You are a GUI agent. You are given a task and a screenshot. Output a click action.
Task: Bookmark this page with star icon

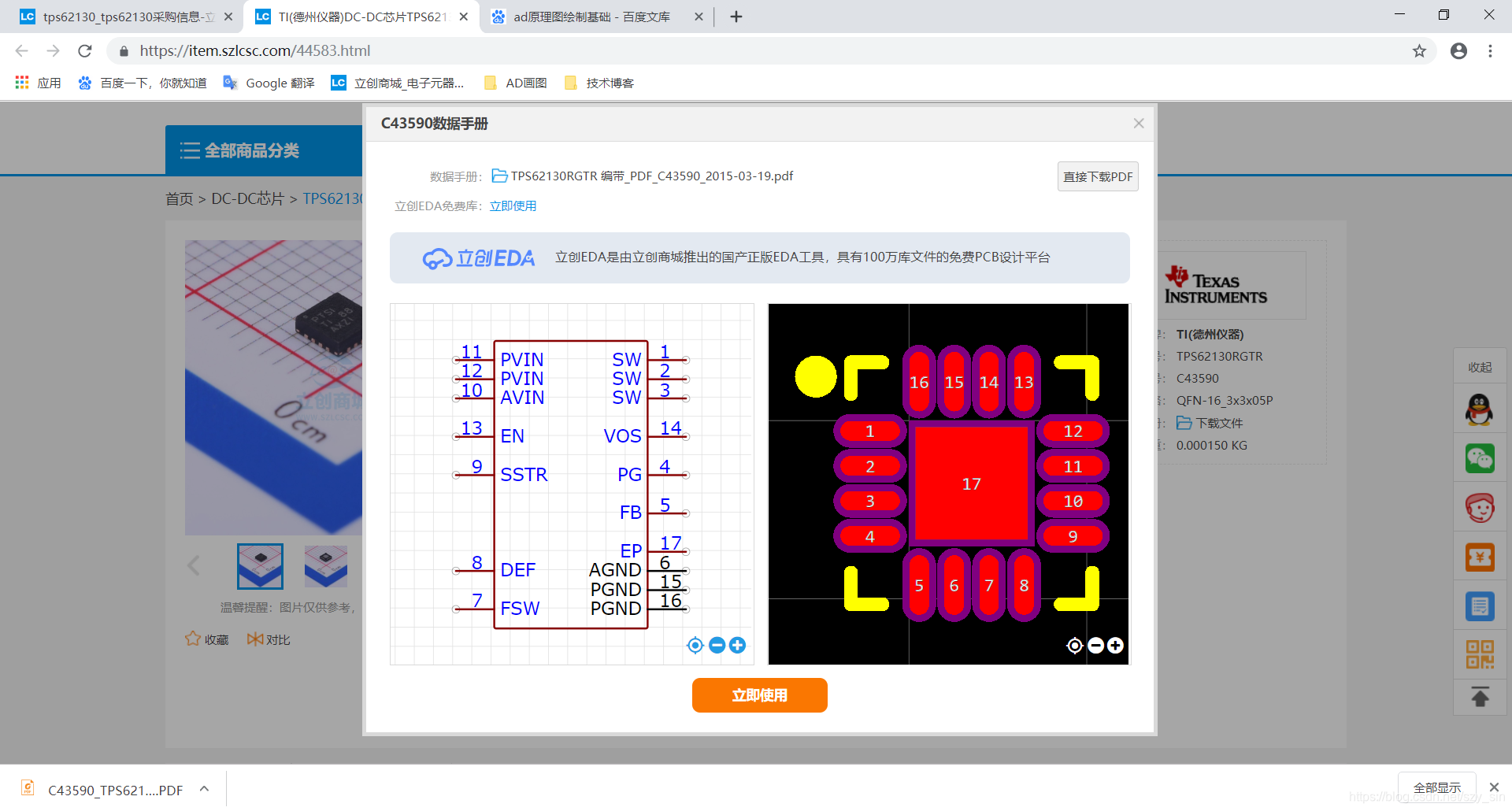pos(1419,51)
